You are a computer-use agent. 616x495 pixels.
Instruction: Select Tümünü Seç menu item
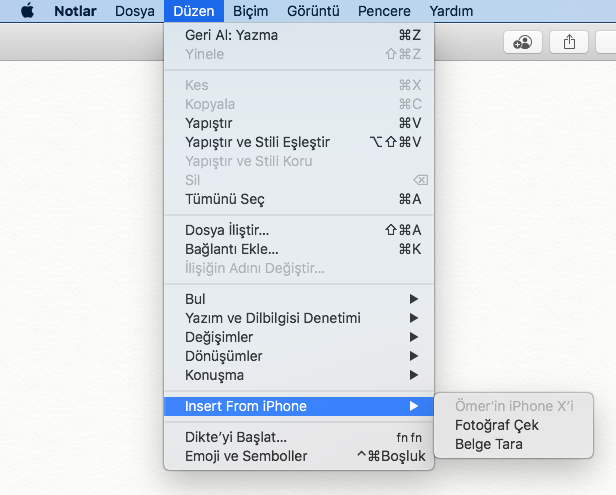(x=225, y=199)
